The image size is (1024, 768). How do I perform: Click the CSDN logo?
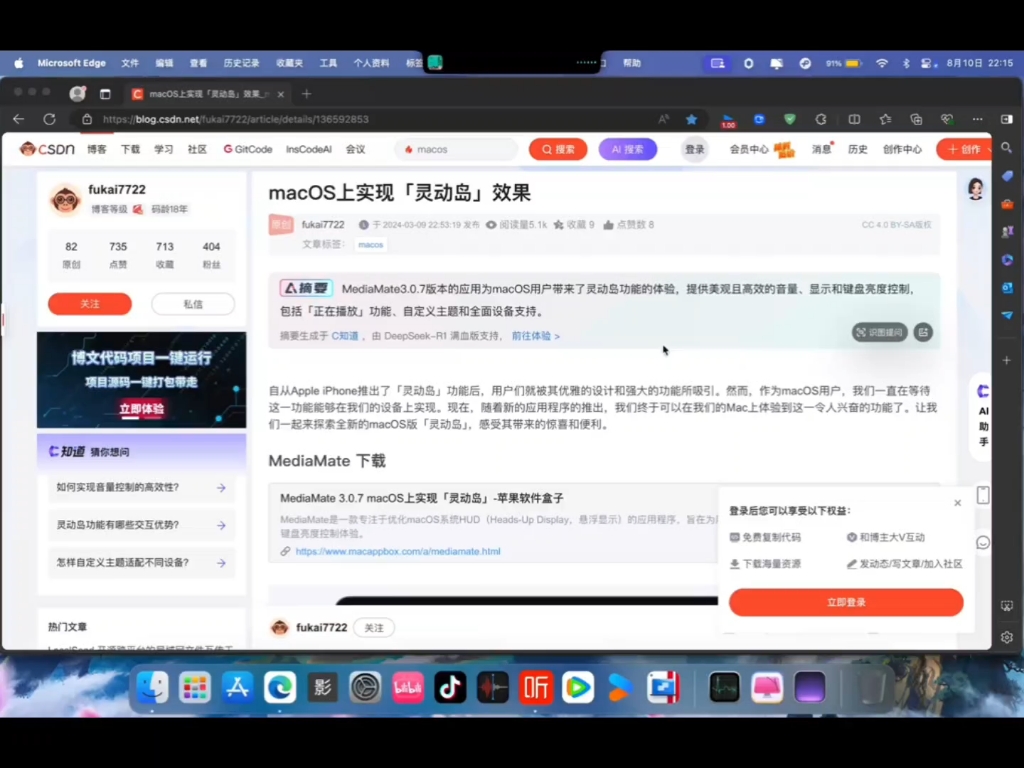pyautogui.click(x=47, y=149)
